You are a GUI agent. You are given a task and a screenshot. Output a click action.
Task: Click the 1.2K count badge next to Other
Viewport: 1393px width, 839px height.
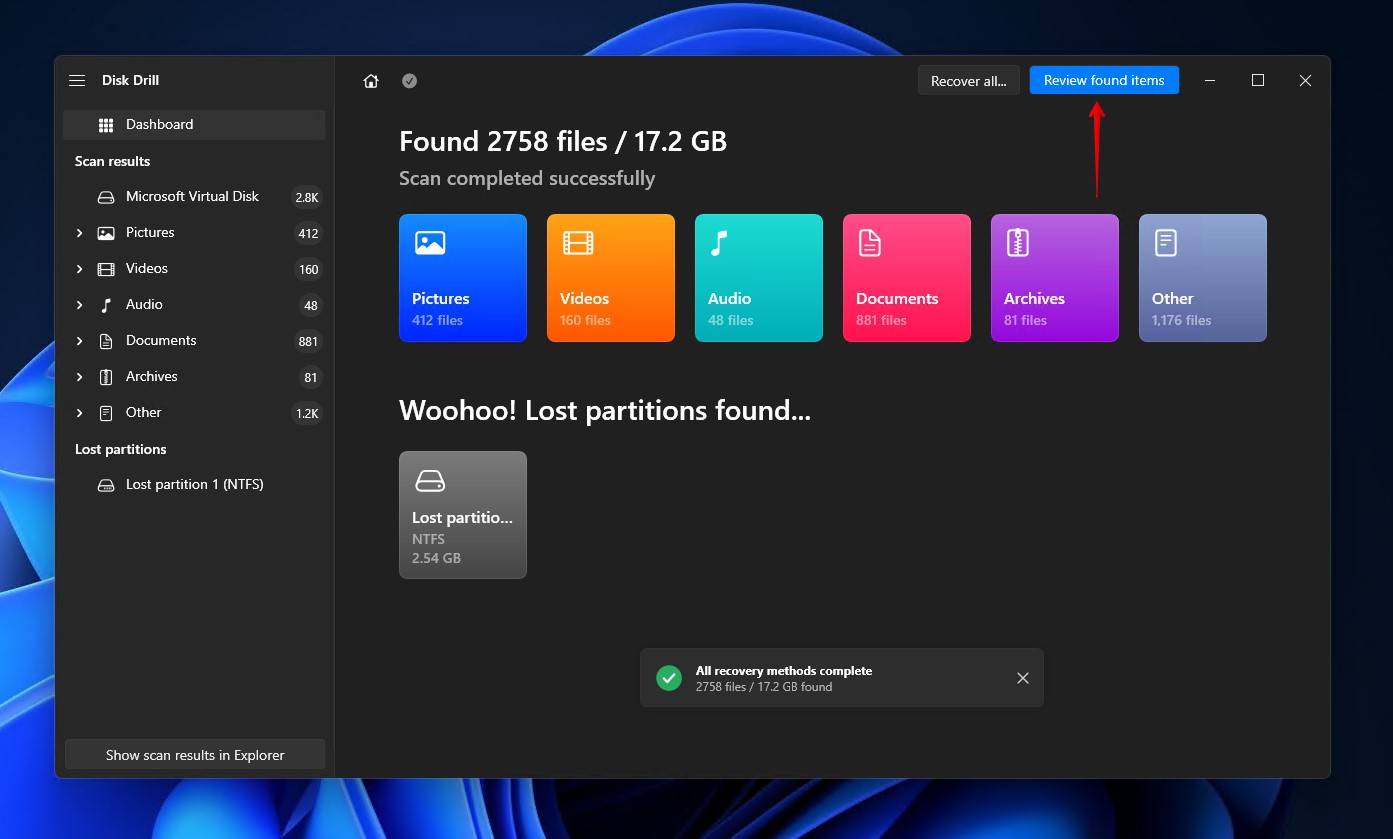[307, 414]
